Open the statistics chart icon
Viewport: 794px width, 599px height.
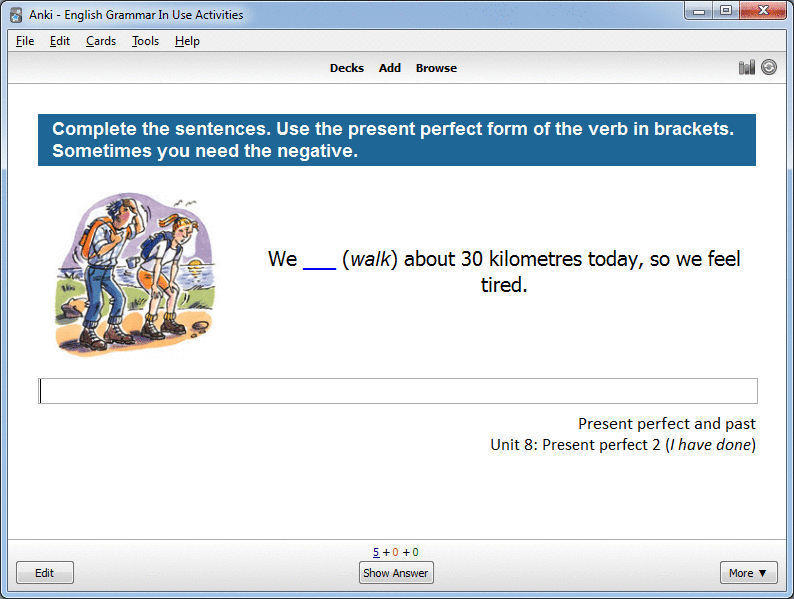tap(746, 67)
